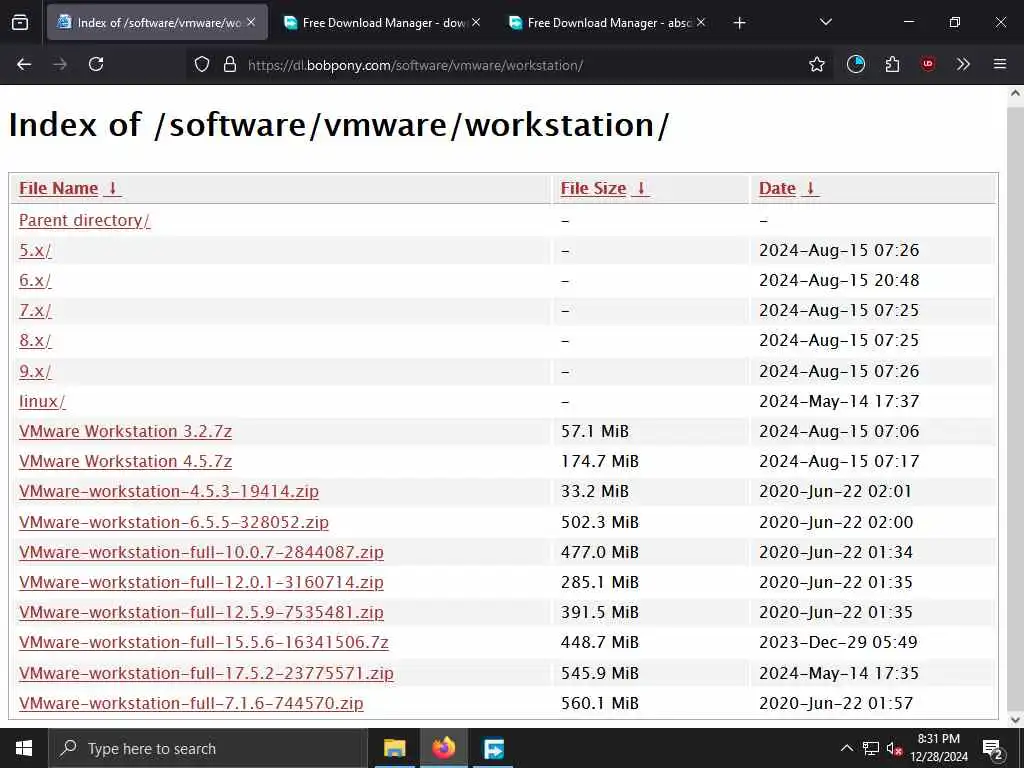
Task: Sort by File Size column header
Action: [593, 188]
